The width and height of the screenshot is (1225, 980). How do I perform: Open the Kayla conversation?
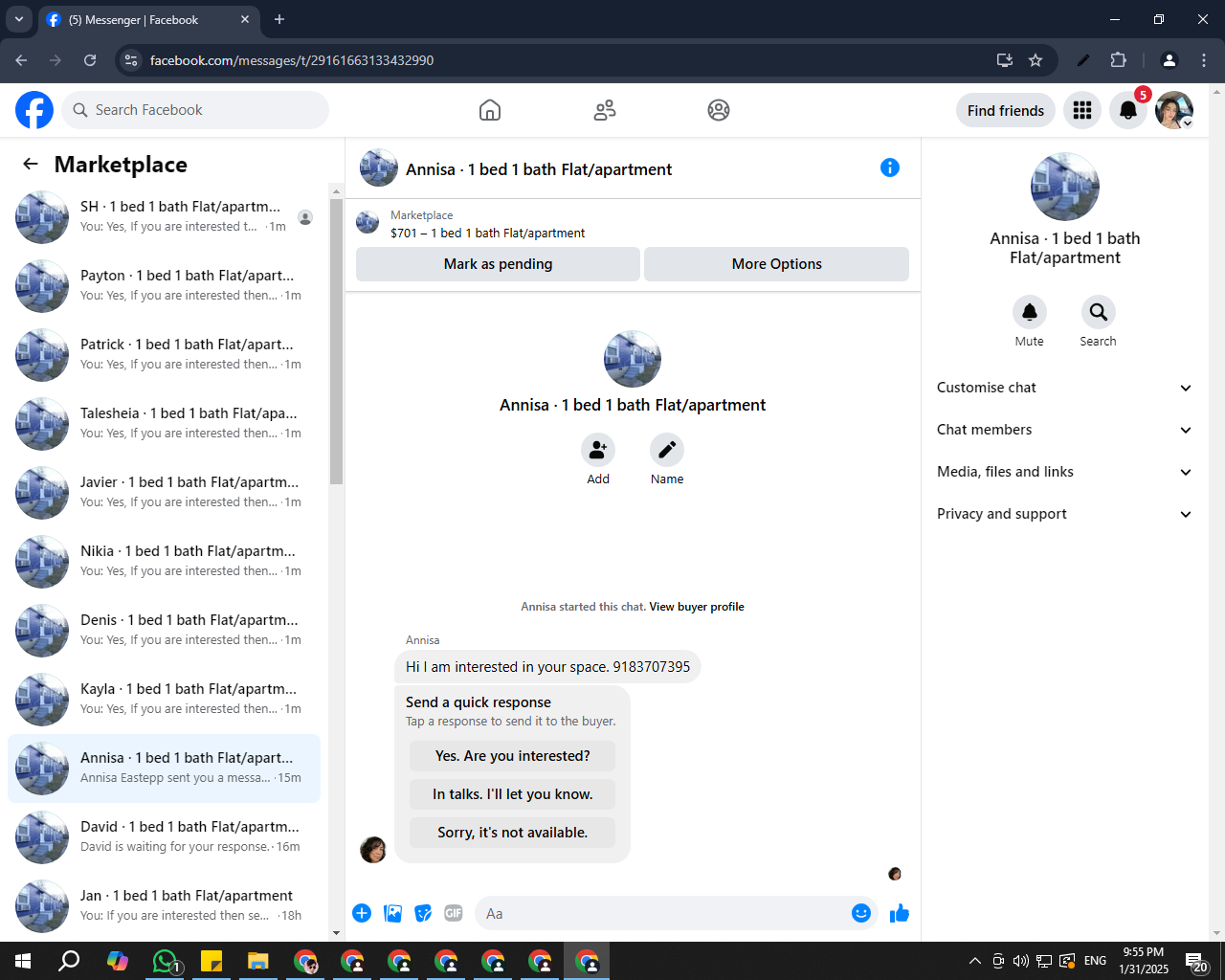coord(164,699)
